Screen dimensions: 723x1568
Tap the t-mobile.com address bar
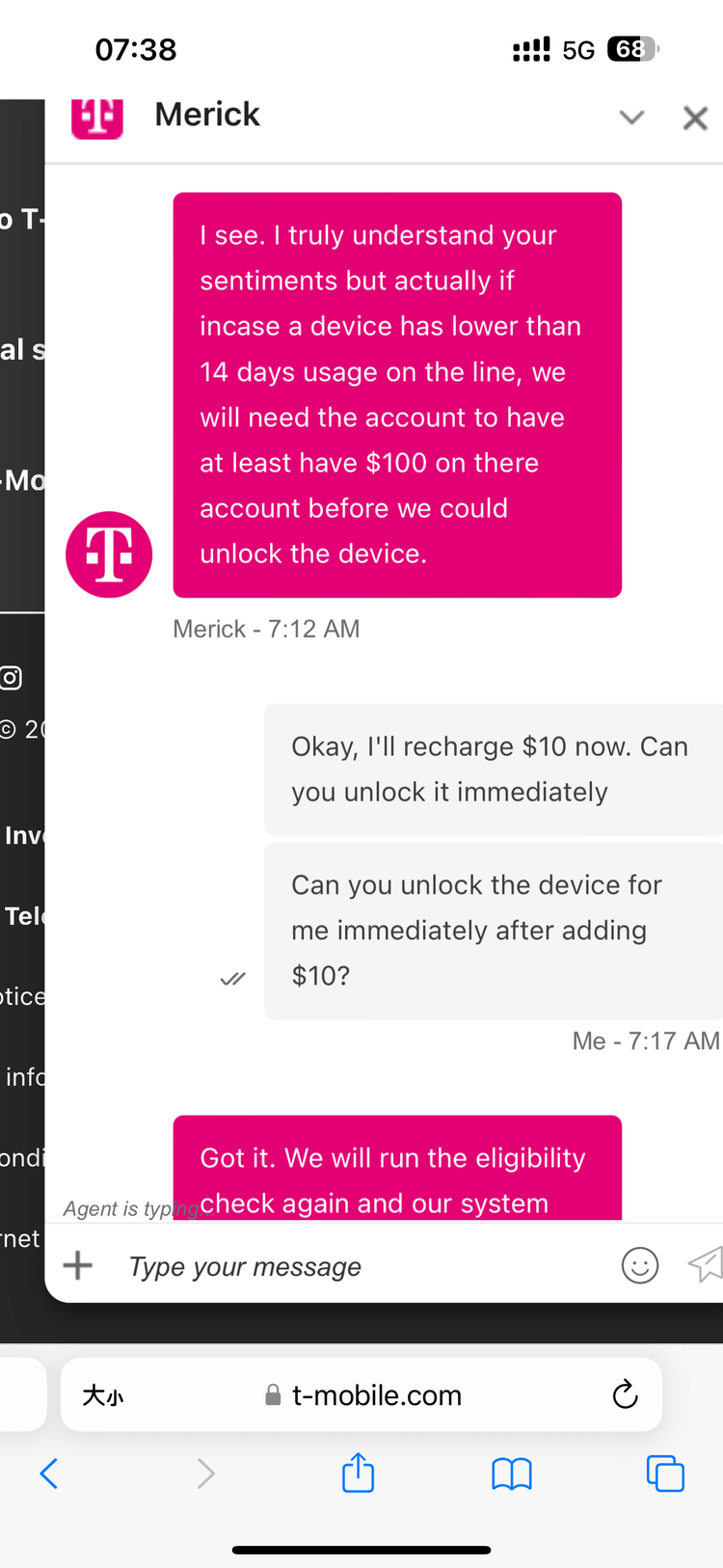coord(361,1394)
